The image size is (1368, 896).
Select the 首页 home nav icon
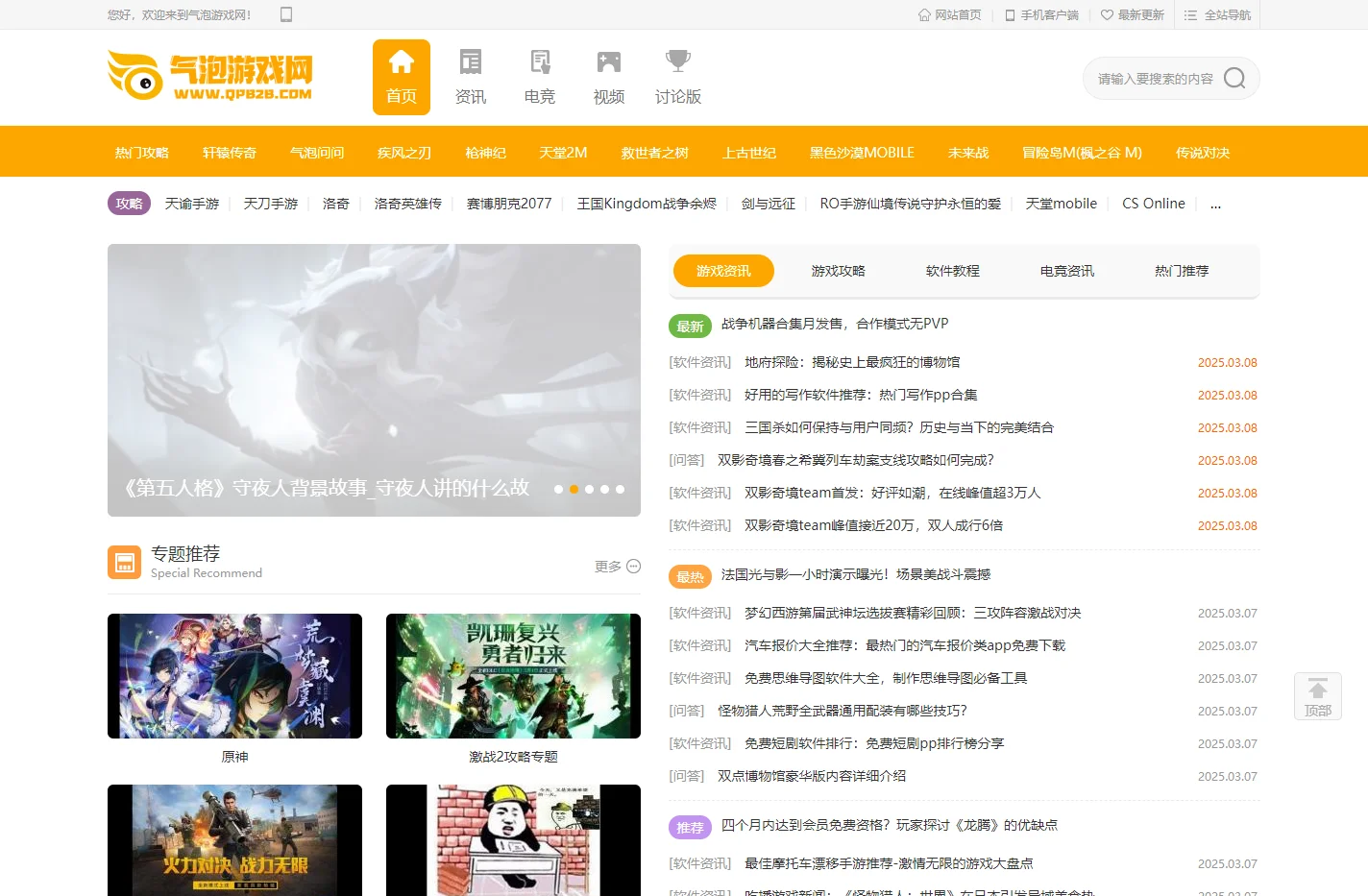coord(402,77)
